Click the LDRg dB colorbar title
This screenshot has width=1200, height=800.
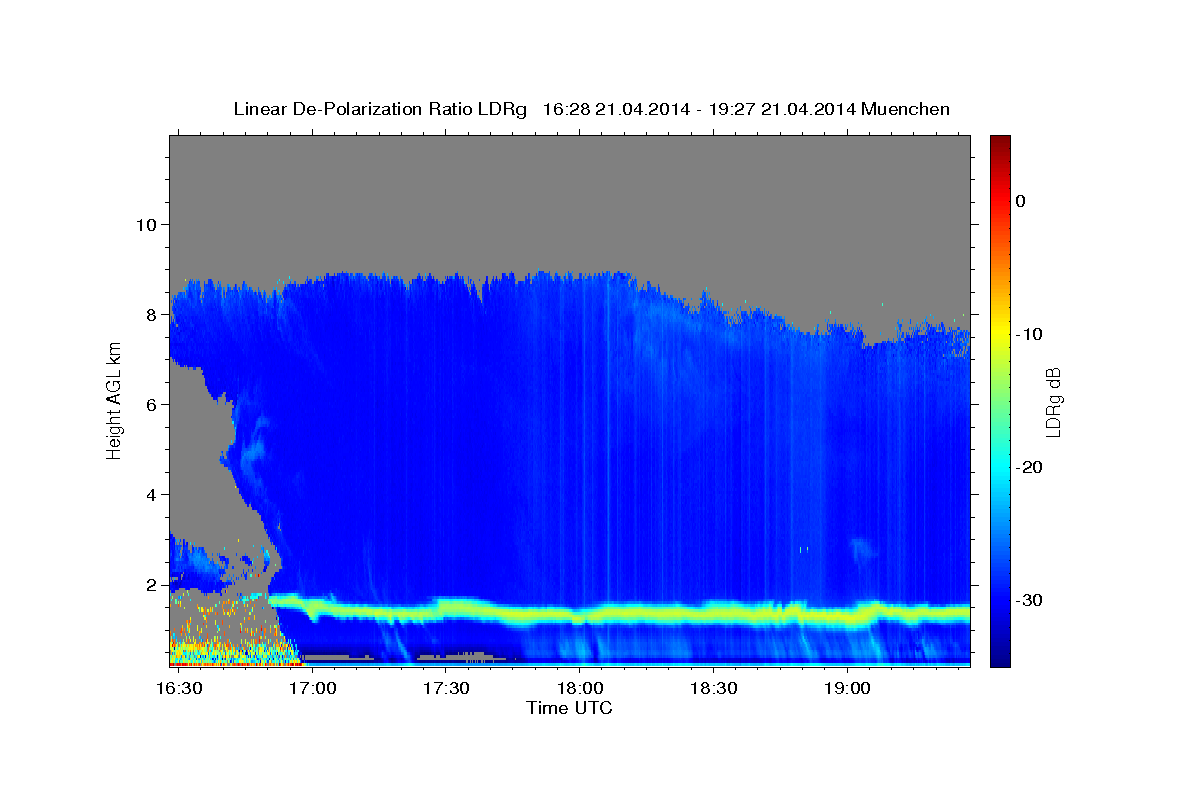pyautogui.click(x=1053, y=400)
